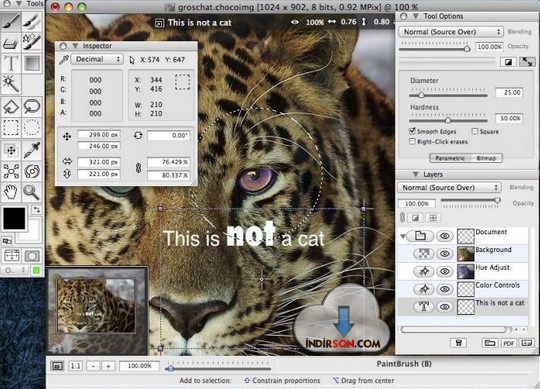Screen dimensions: 540x389
Task: Select the Zoom magnifier tool
Action: 32,192
